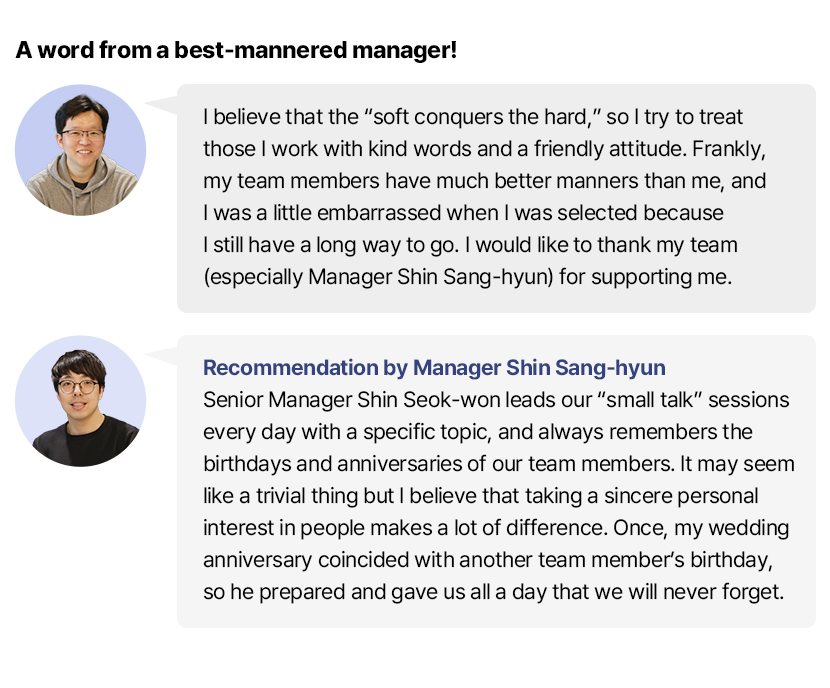This screenshot has height=688, width=830.
Task: Click the gray-hoodie manager's profile photo
Action: pyautogui.click(x=80, y=150)
